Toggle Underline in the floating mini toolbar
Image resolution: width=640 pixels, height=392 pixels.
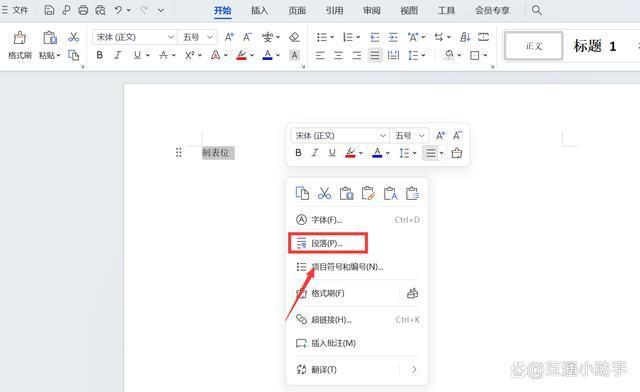332,153
